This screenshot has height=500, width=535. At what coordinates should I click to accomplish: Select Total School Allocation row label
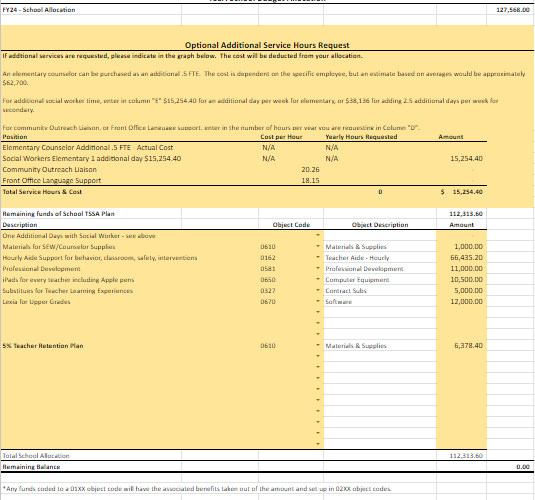tap(36, 456)
